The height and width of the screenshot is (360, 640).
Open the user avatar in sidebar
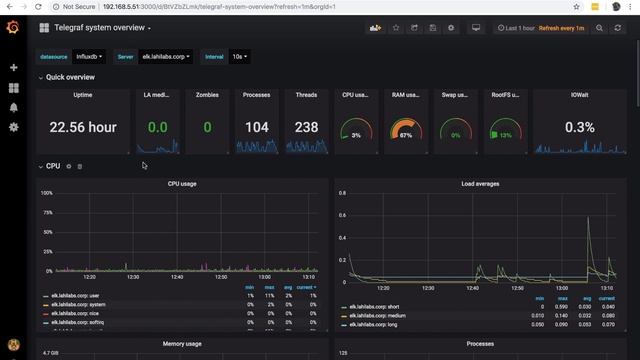tap(13, 345)
